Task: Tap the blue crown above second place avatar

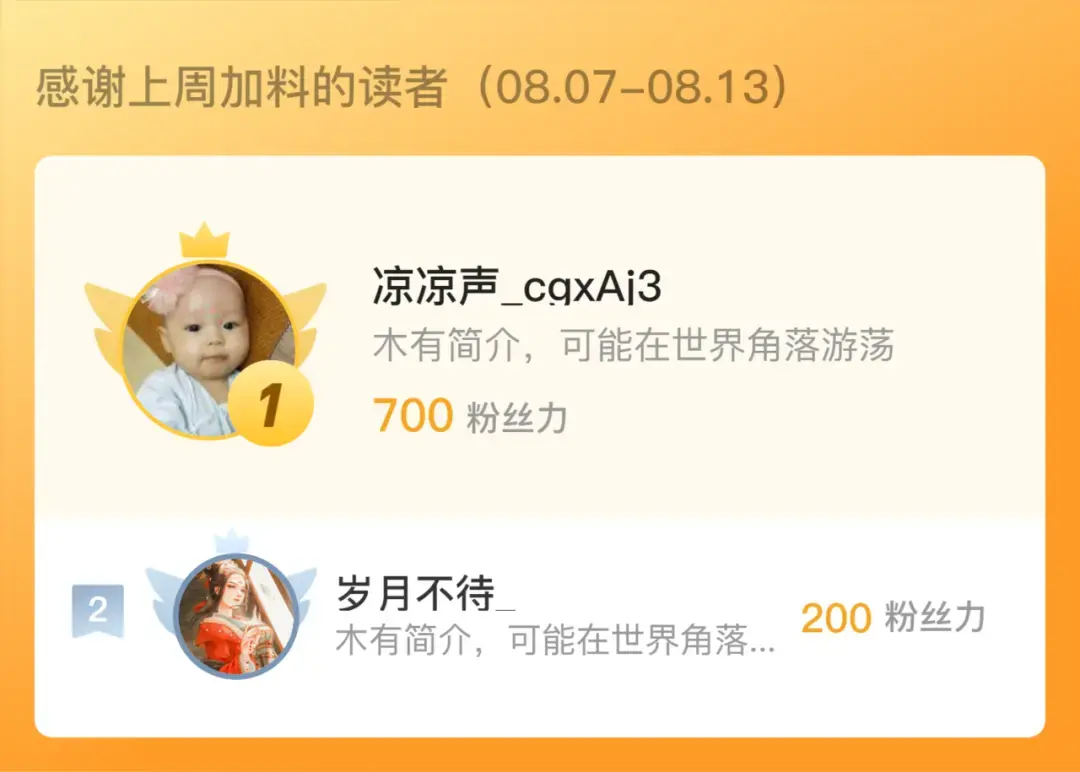Action: pos(231,541)
